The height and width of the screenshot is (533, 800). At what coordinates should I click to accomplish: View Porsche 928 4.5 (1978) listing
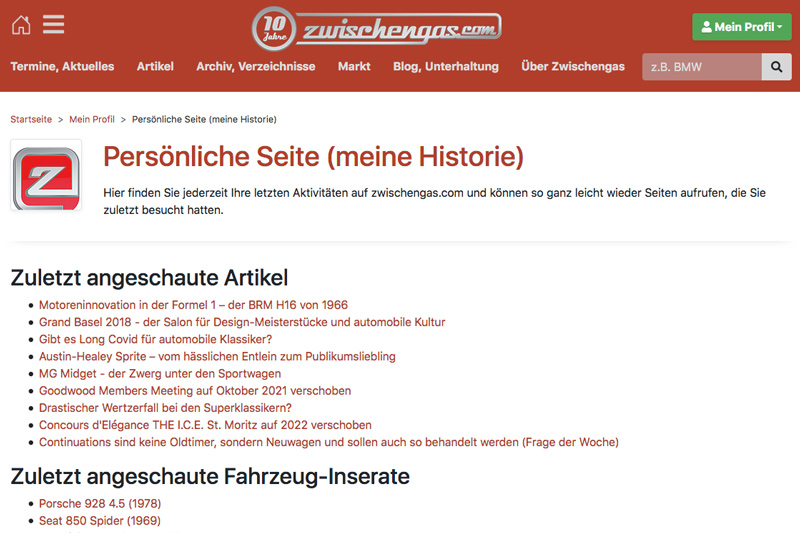click(100, 504)
